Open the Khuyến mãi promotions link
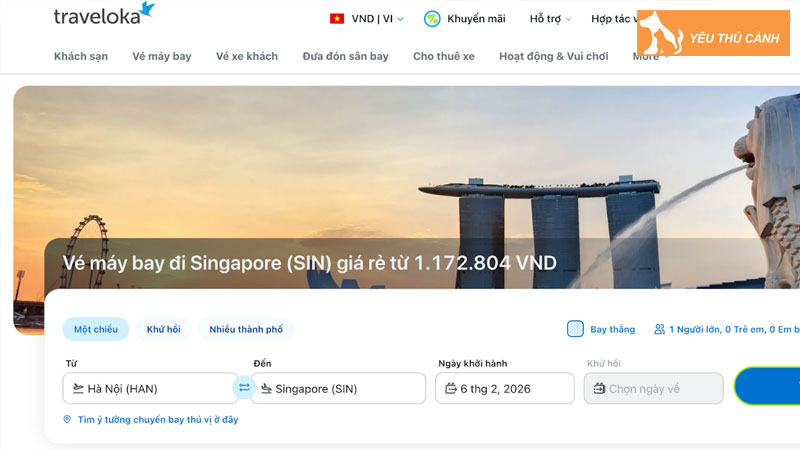The width and height of the screenshot is (800, 450). [476, 19]
